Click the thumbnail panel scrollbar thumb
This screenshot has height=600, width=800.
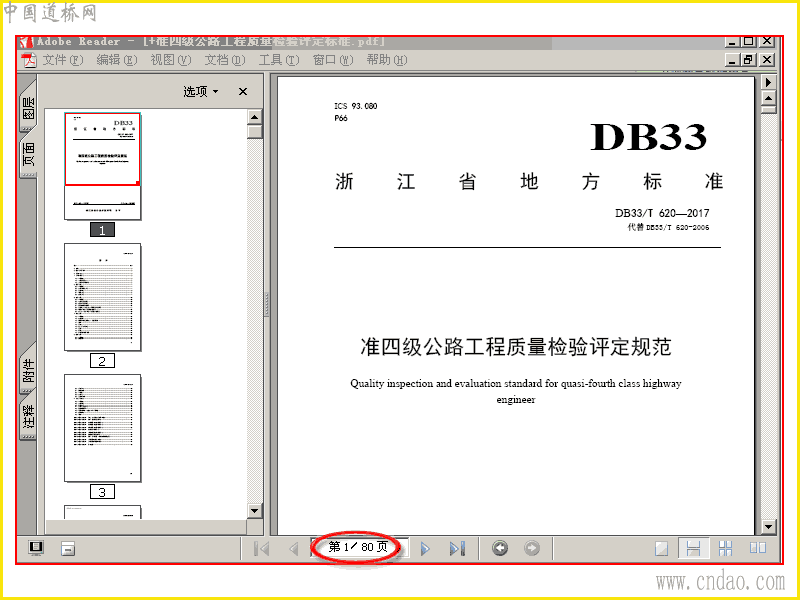(255, 132)
